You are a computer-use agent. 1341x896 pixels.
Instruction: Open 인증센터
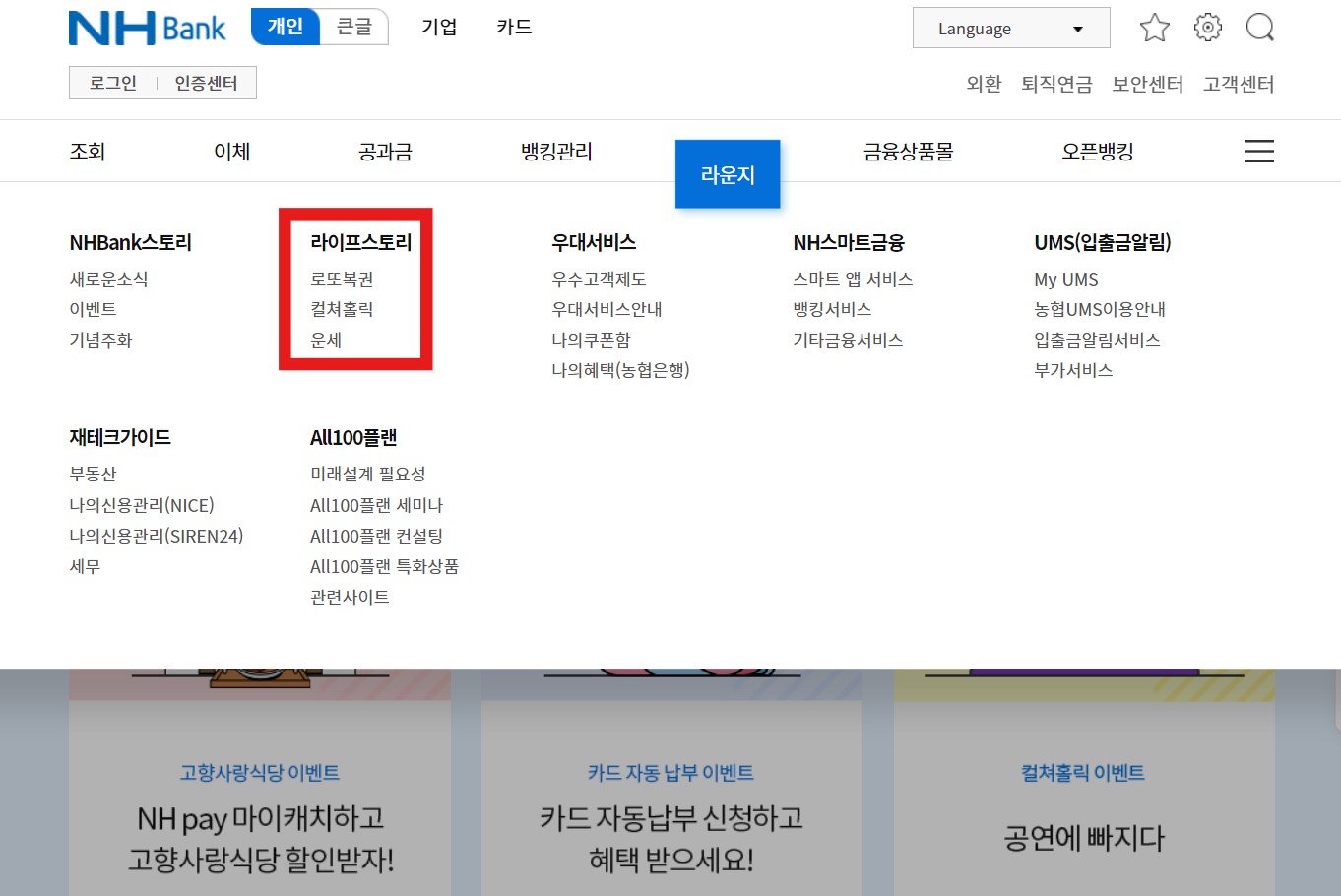click(x=206, y=82)
